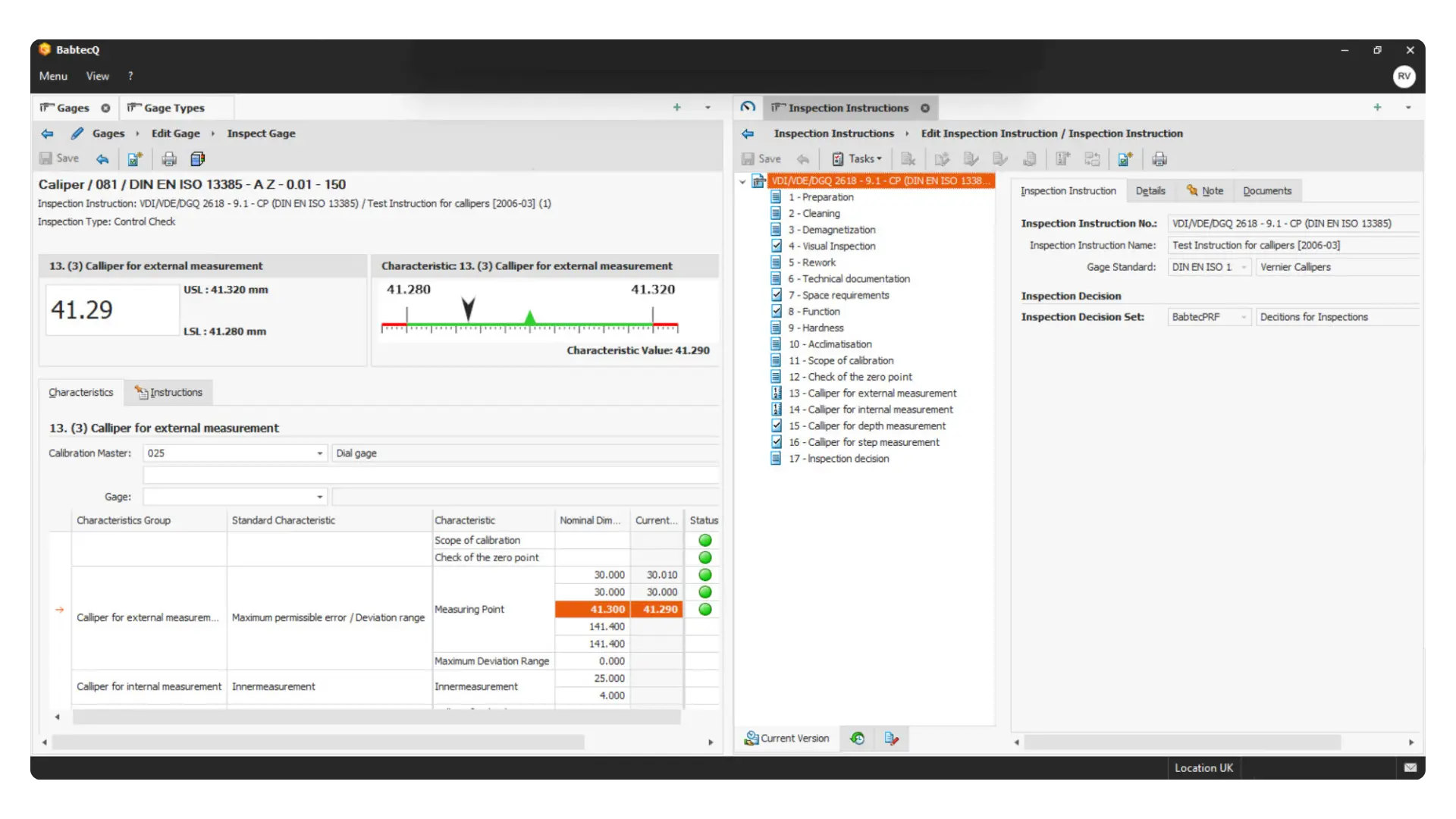Toggle checkbox for 7 - Space requirements
The image size is (1456, 819).
777,295
